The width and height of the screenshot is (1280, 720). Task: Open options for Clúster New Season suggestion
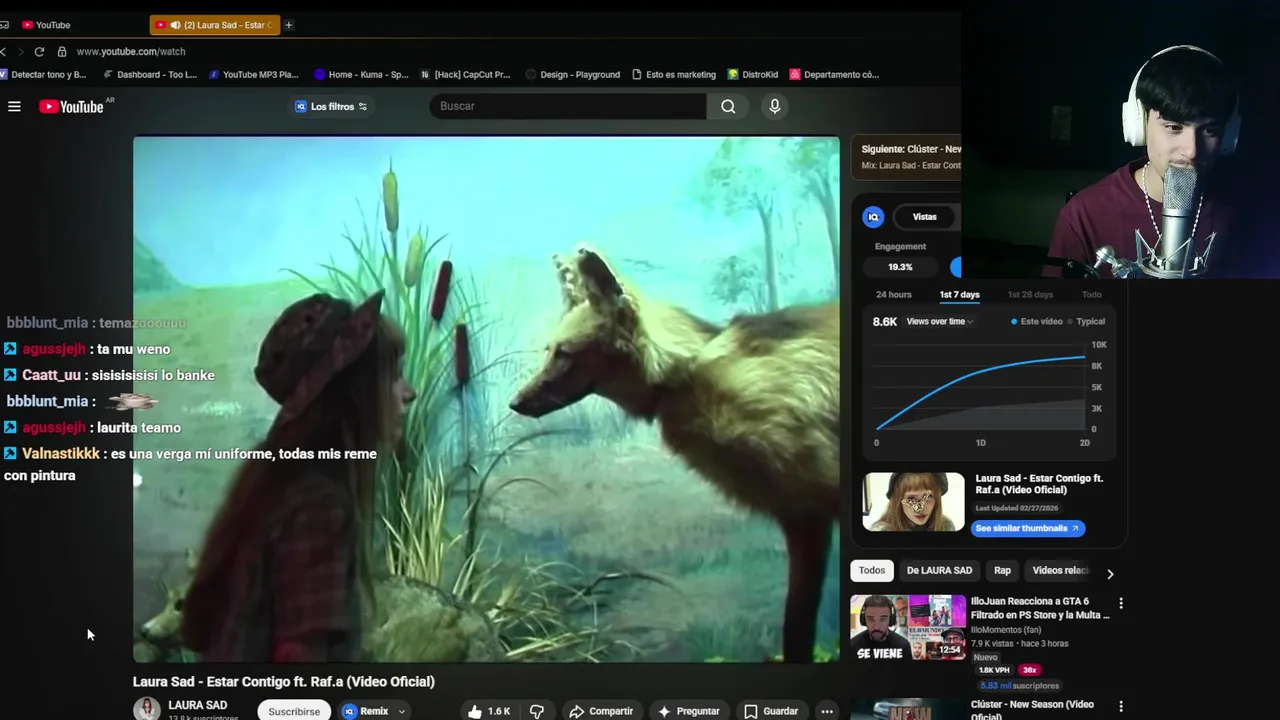pyautogui.click(x=1120, y=706)
